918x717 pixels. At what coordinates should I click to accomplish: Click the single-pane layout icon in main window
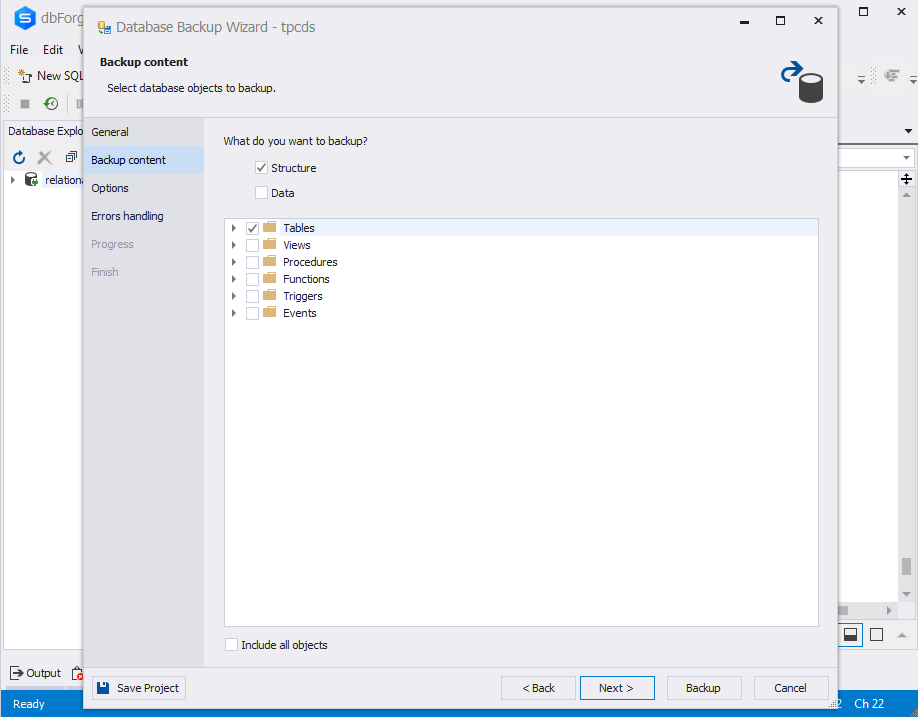tap(876, 634)
